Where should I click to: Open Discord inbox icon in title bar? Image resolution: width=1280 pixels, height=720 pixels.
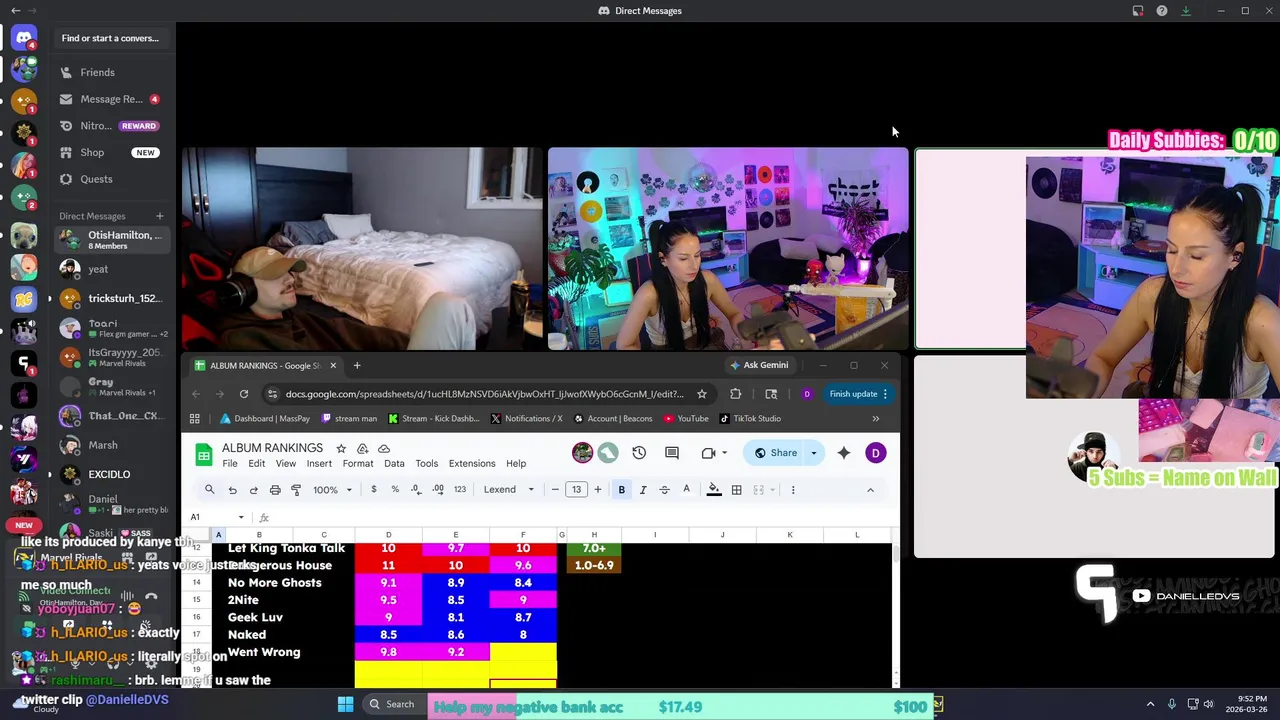(x=1138, y=11)
